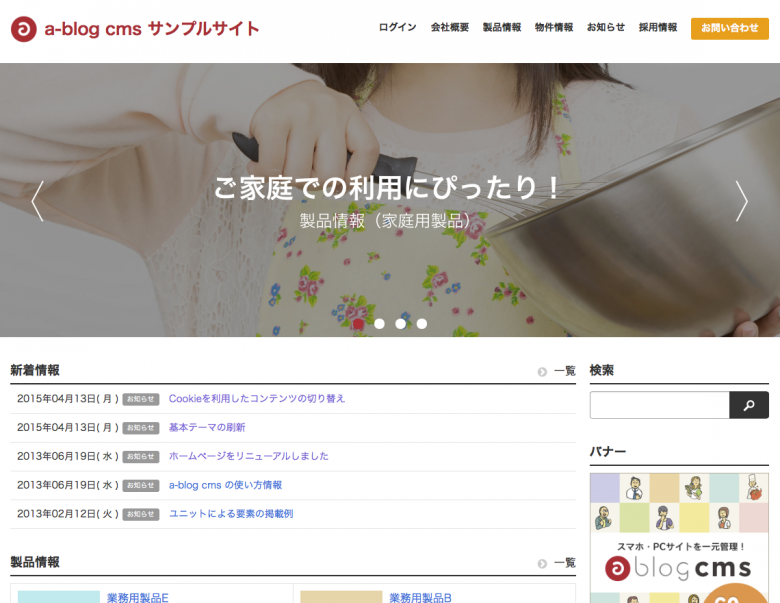Click the search magnifier button
Image resolution: width=780 pixels, height=603 pixels.
pos(749,405)
